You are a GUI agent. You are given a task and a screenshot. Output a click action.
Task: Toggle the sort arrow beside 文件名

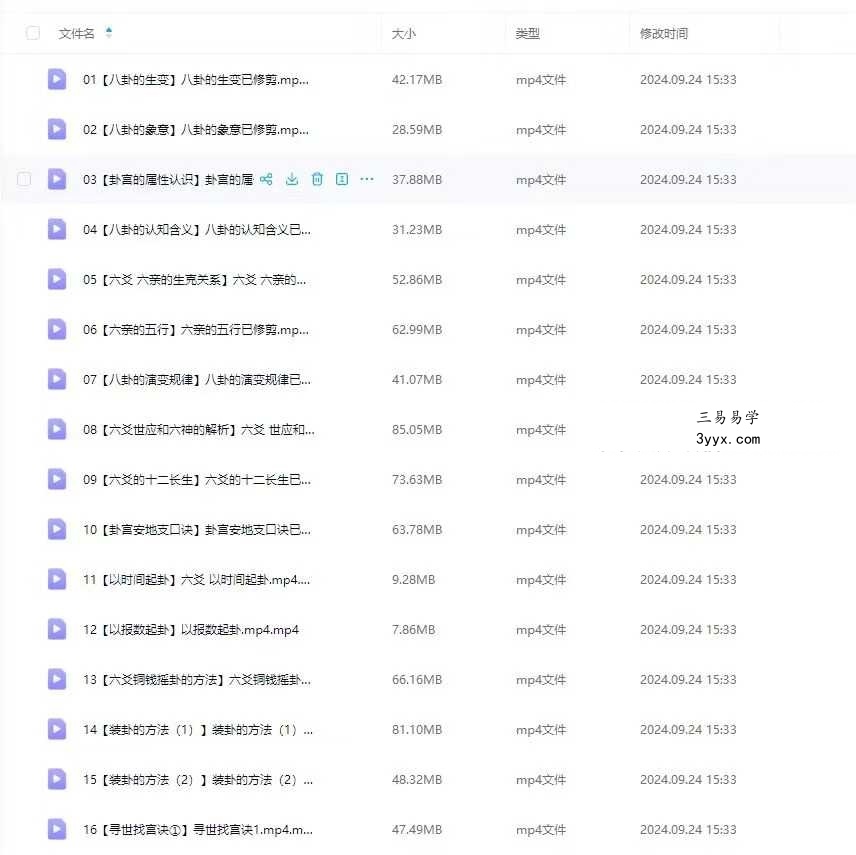click(x=109, y=33)
